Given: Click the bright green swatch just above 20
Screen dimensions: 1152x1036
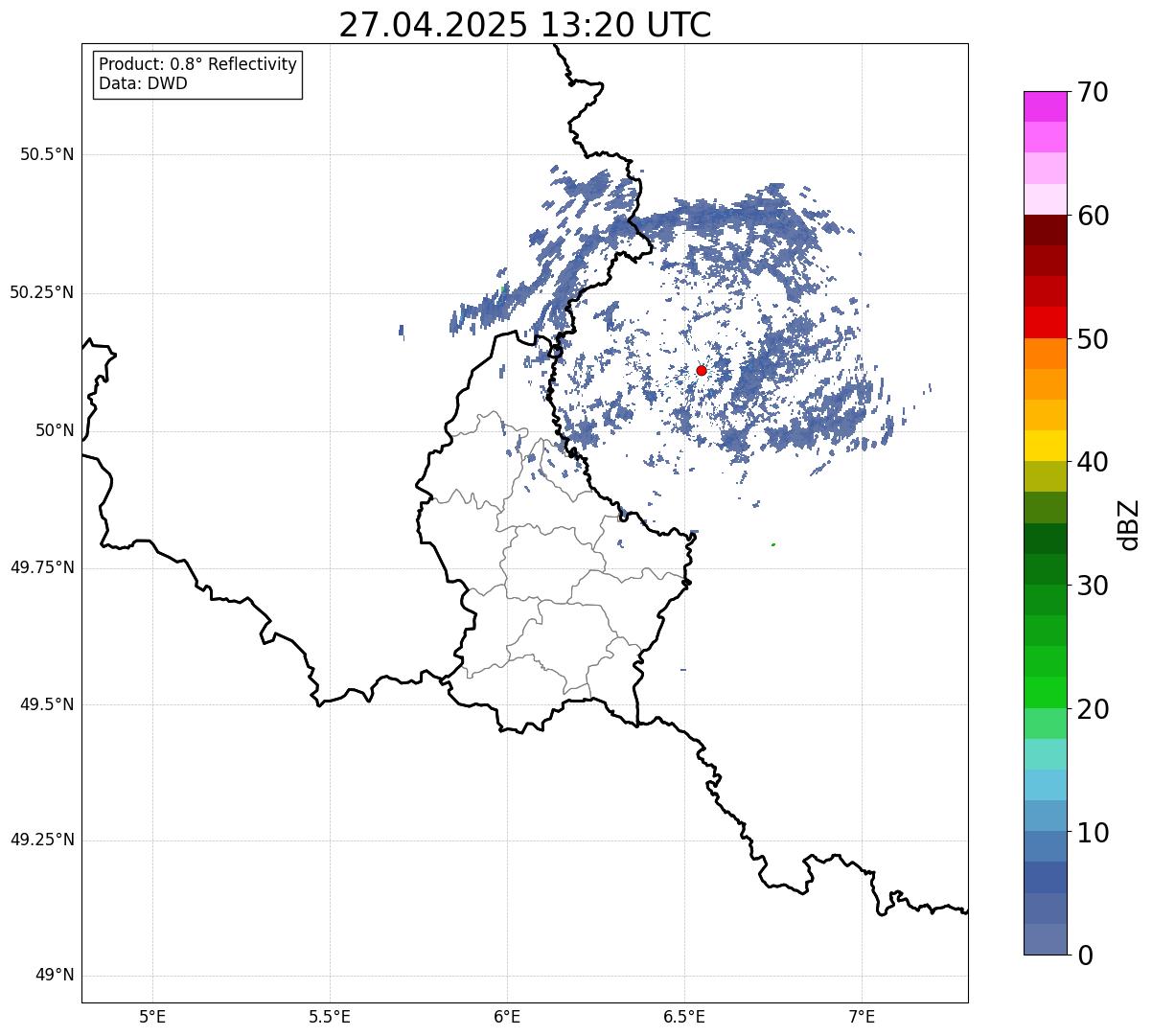Looking at the screenshot, I should [x=1045, y=693].
